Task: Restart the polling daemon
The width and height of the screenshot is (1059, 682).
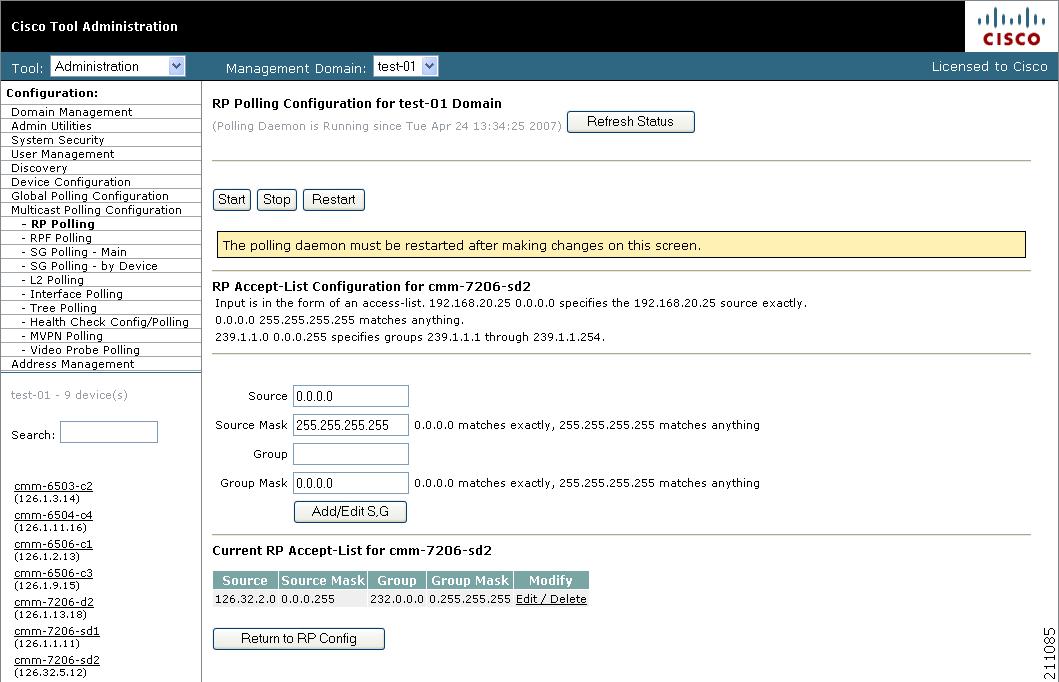Action: coord(333,199)
